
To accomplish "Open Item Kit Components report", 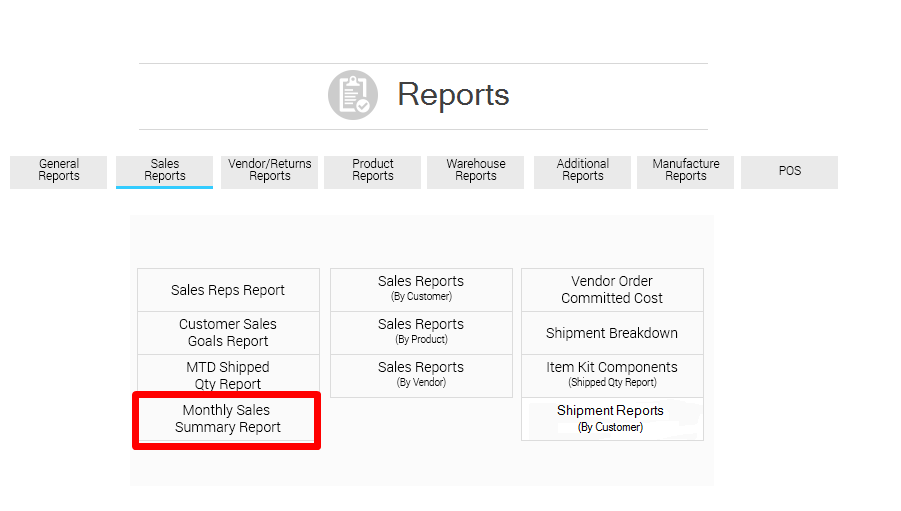I will click(612, 375).
